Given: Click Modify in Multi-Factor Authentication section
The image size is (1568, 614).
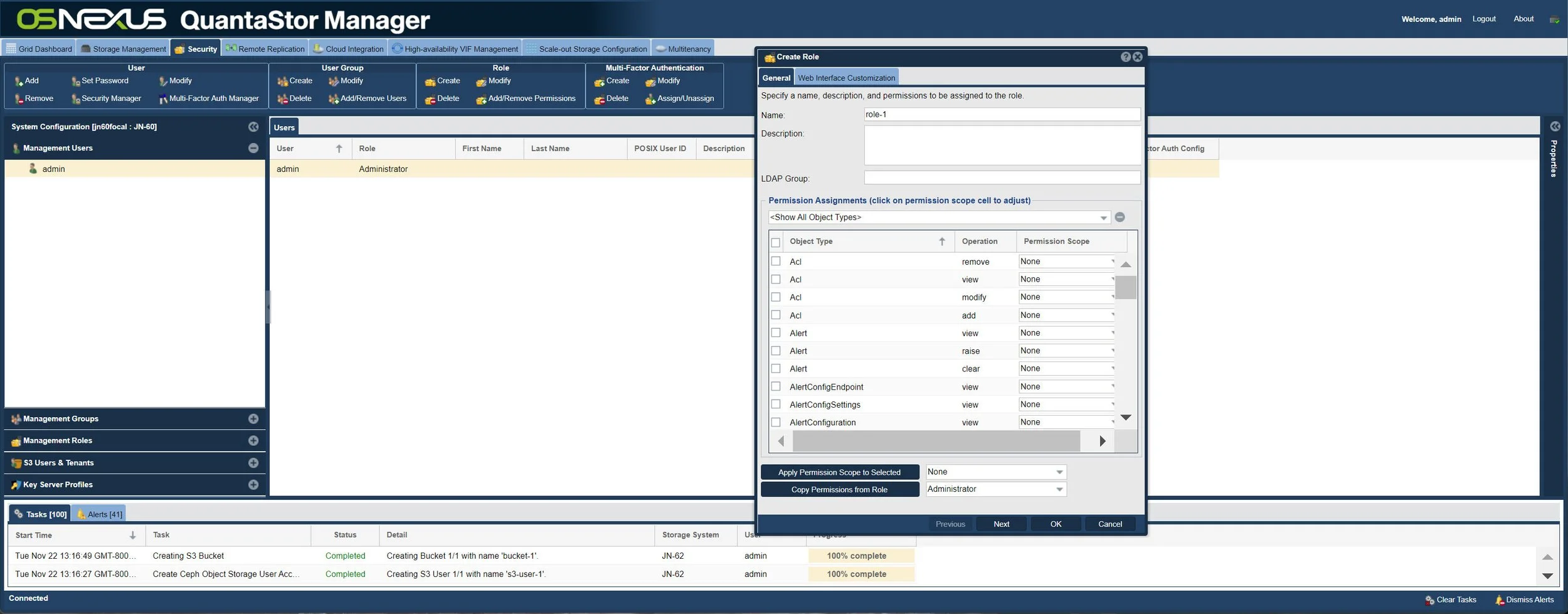Looking at the screenshot, I should tap(662, 81).
